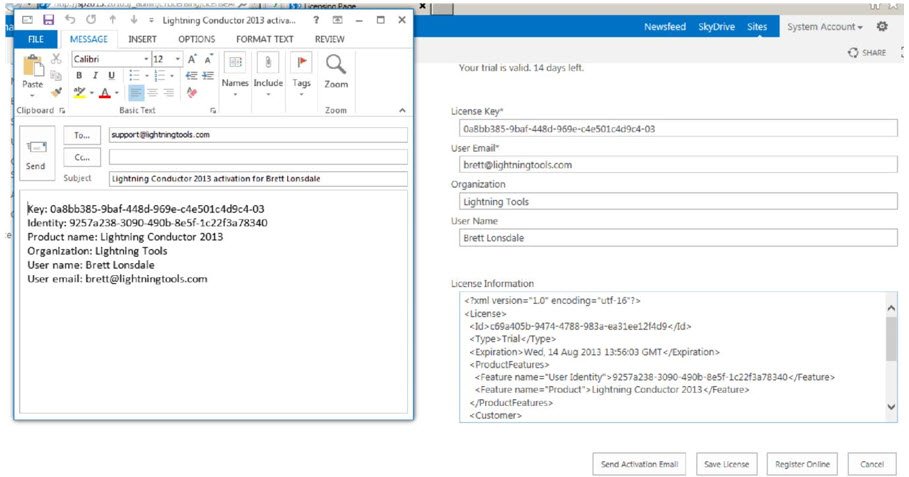The width and height of the screenshot is (909, 477).
Task: Apply the red font color
Action: [x=105, y=93]
